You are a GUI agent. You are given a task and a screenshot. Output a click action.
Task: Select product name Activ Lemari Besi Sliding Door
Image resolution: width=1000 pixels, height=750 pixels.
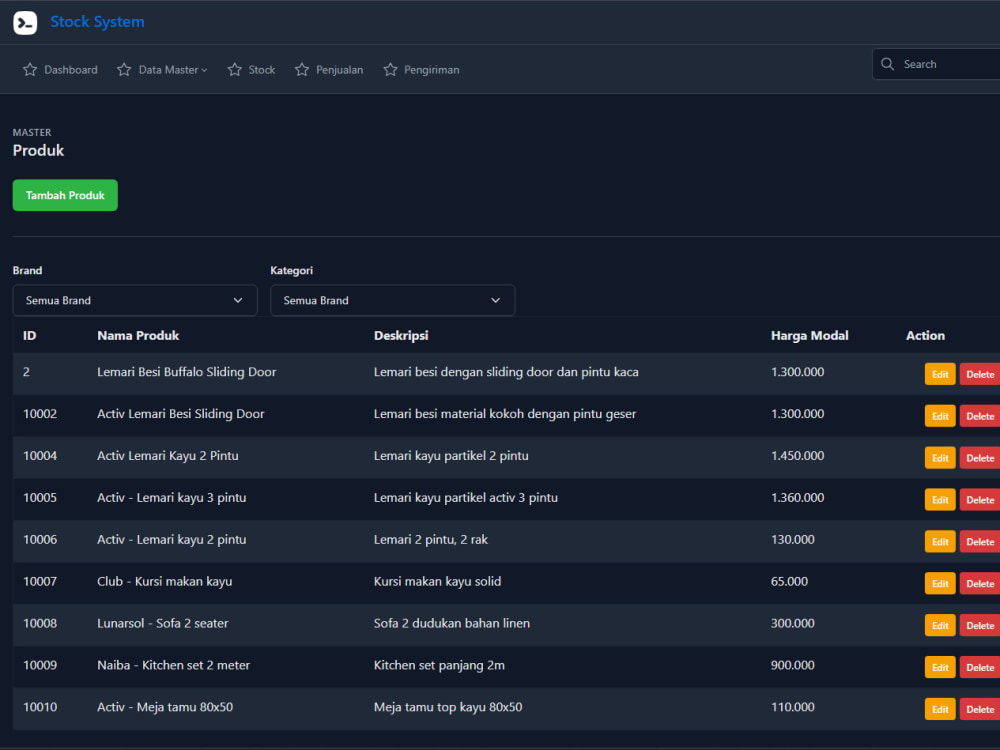pos(180,414)
